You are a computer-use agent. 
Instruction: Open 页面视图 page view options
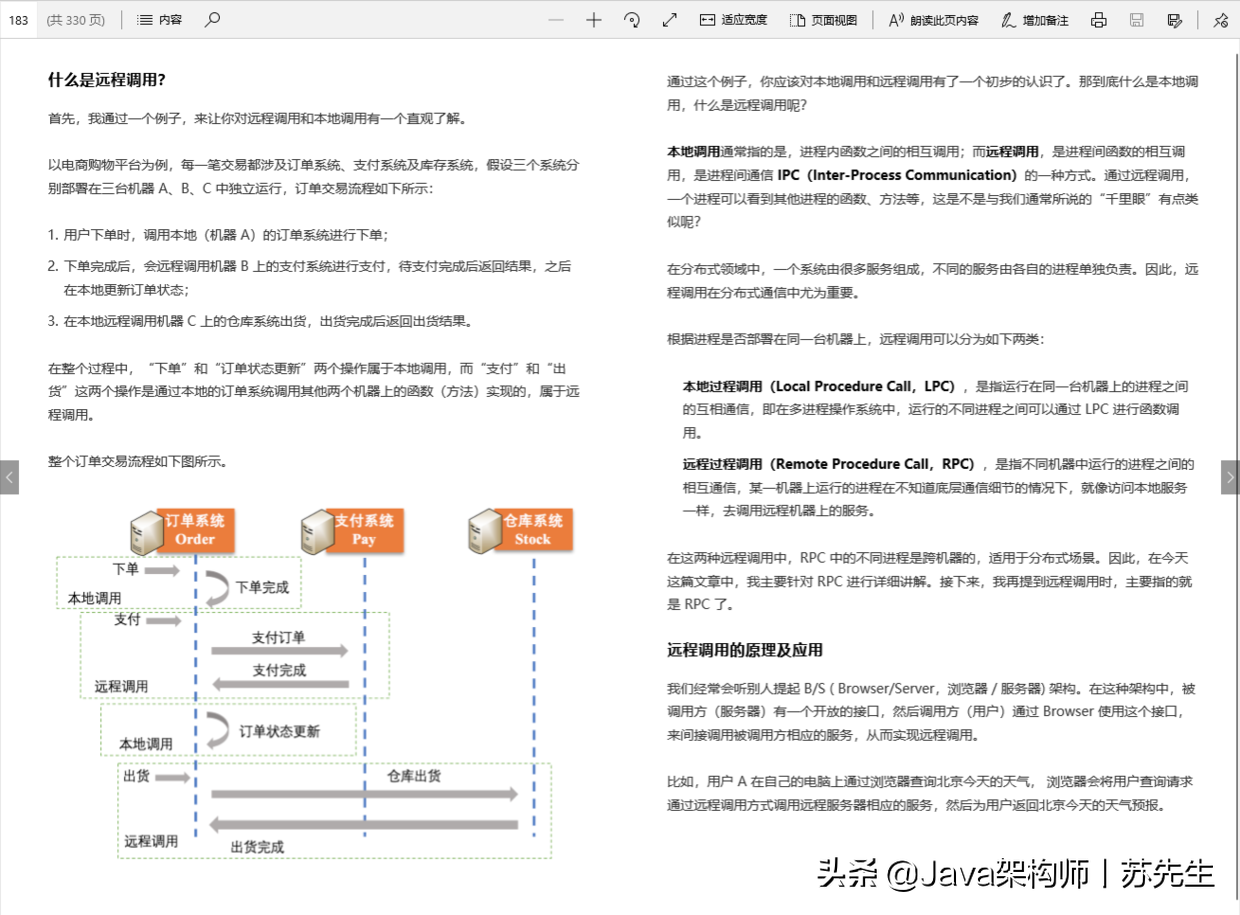tap(823, 20)
